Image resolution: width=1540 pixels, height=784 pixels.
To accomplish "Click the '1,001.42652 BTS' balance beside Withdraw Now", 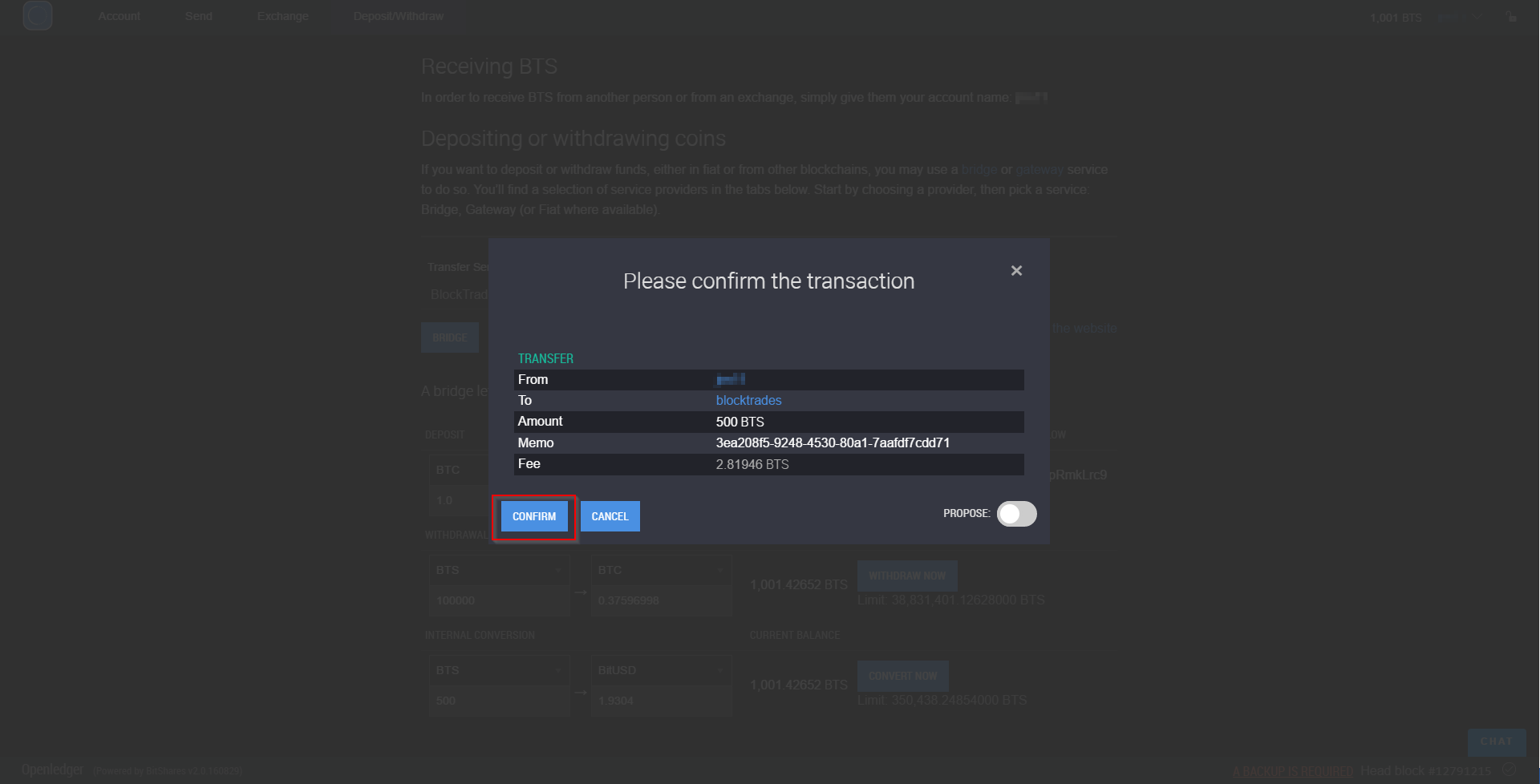I will [799, 584].
